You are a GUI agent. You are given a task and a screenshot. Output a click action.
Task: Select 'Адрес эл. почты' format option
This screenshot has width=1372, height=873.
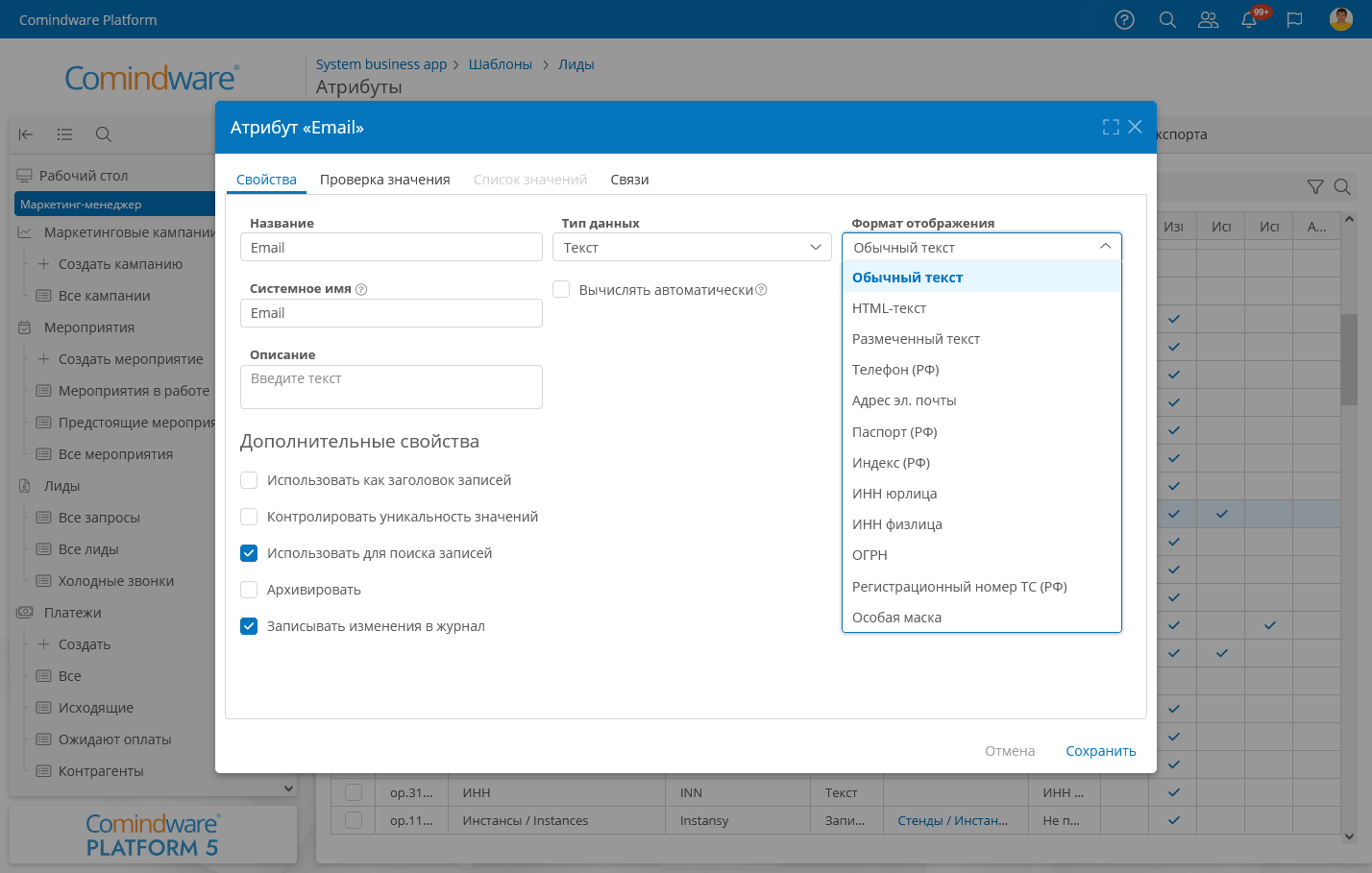click(904, 400)
